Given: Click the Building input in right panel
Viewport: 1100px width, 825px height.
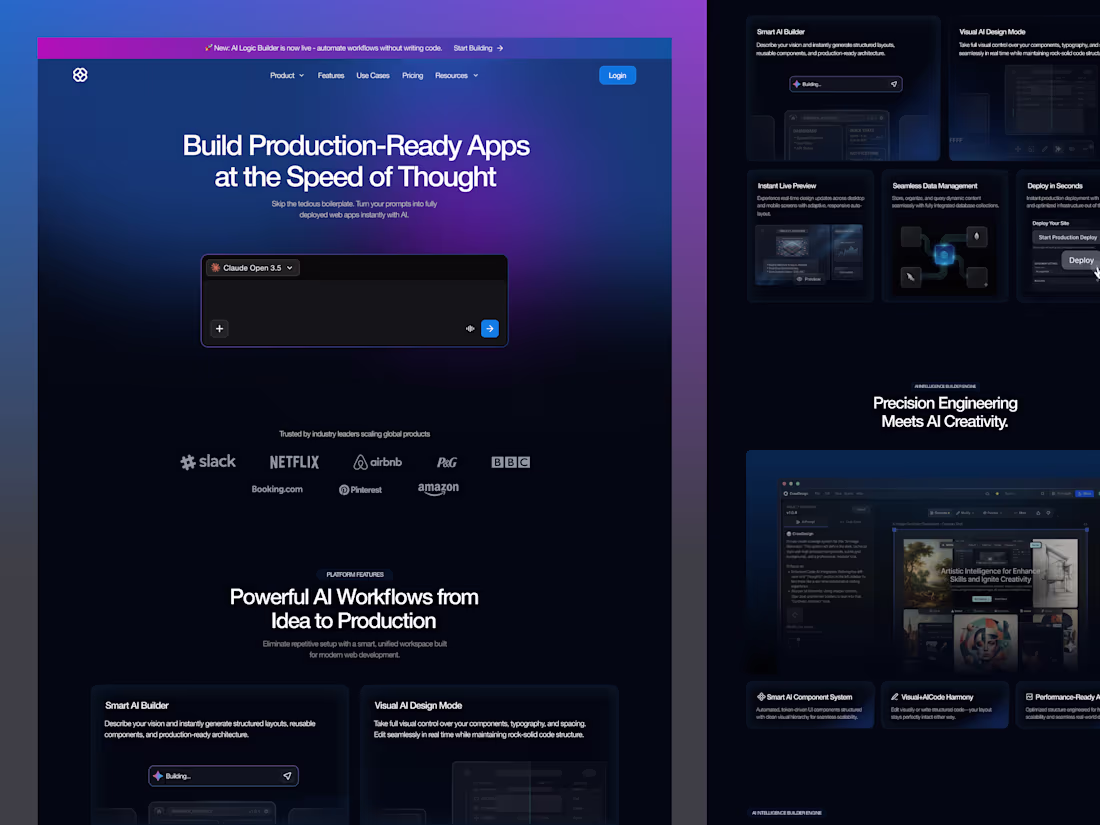Looking at the screenshot, I should point(845,84).
